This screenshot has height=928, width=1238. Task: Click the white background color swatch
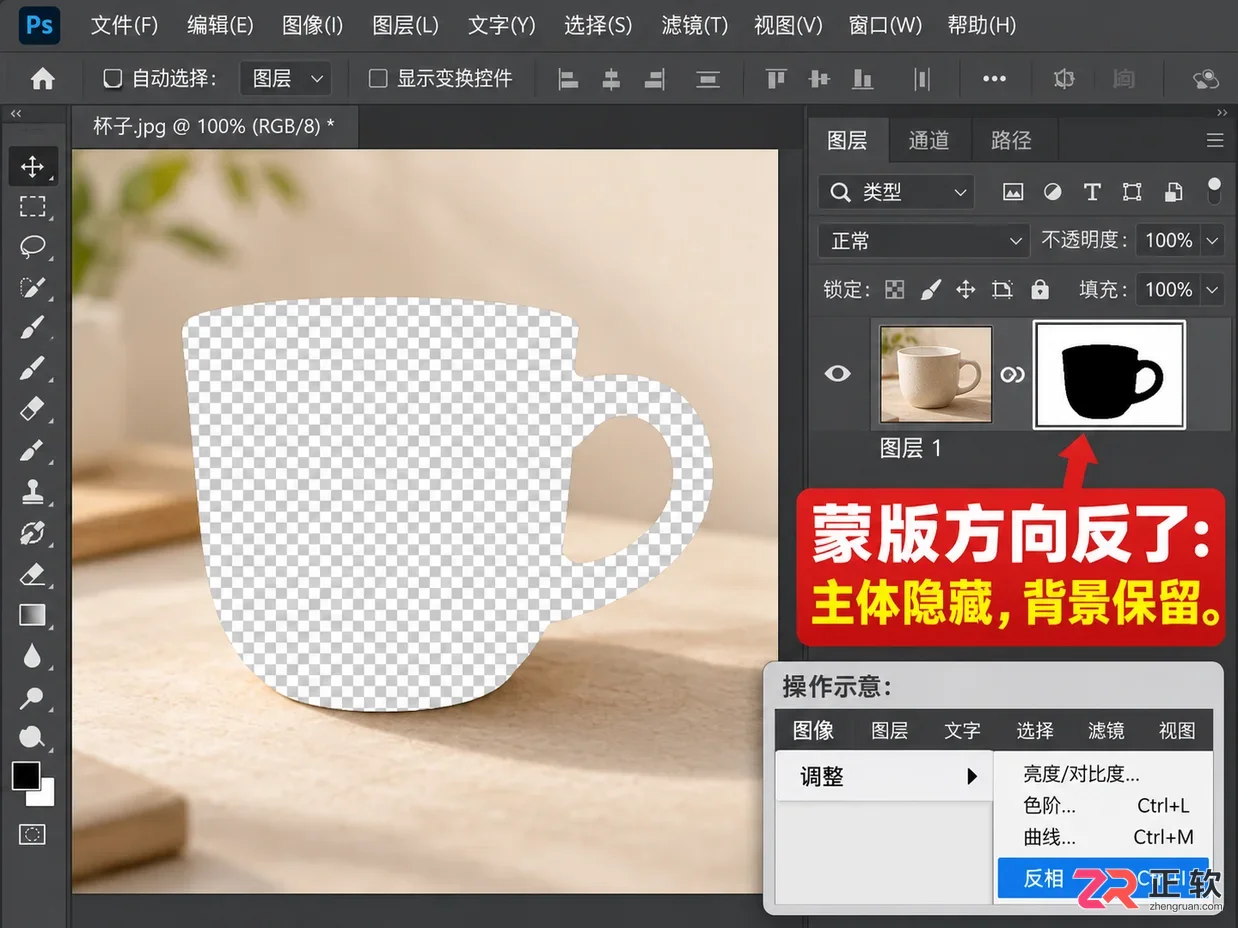tap(45, 796)
